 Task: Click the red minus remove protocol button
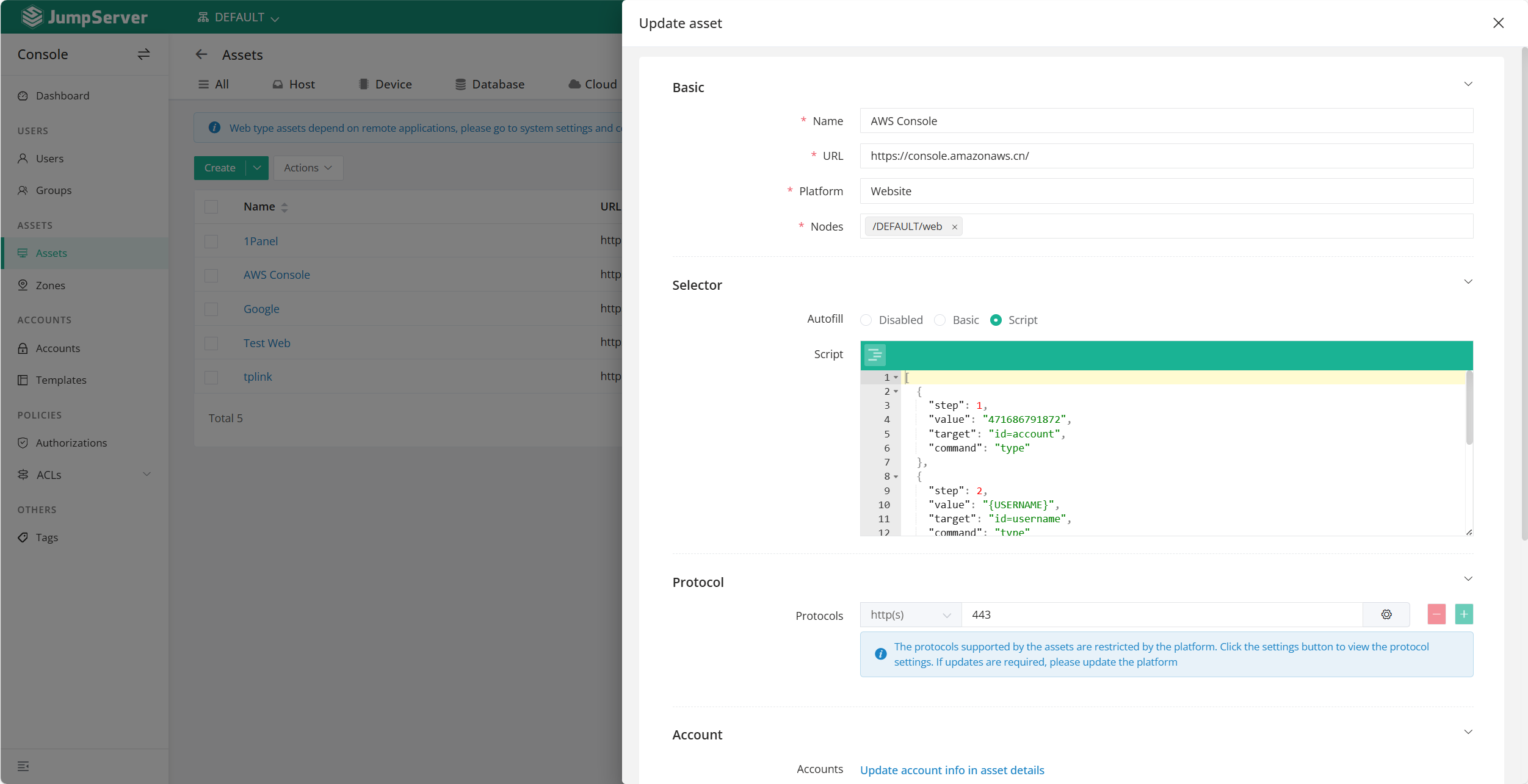point(1436,614)
